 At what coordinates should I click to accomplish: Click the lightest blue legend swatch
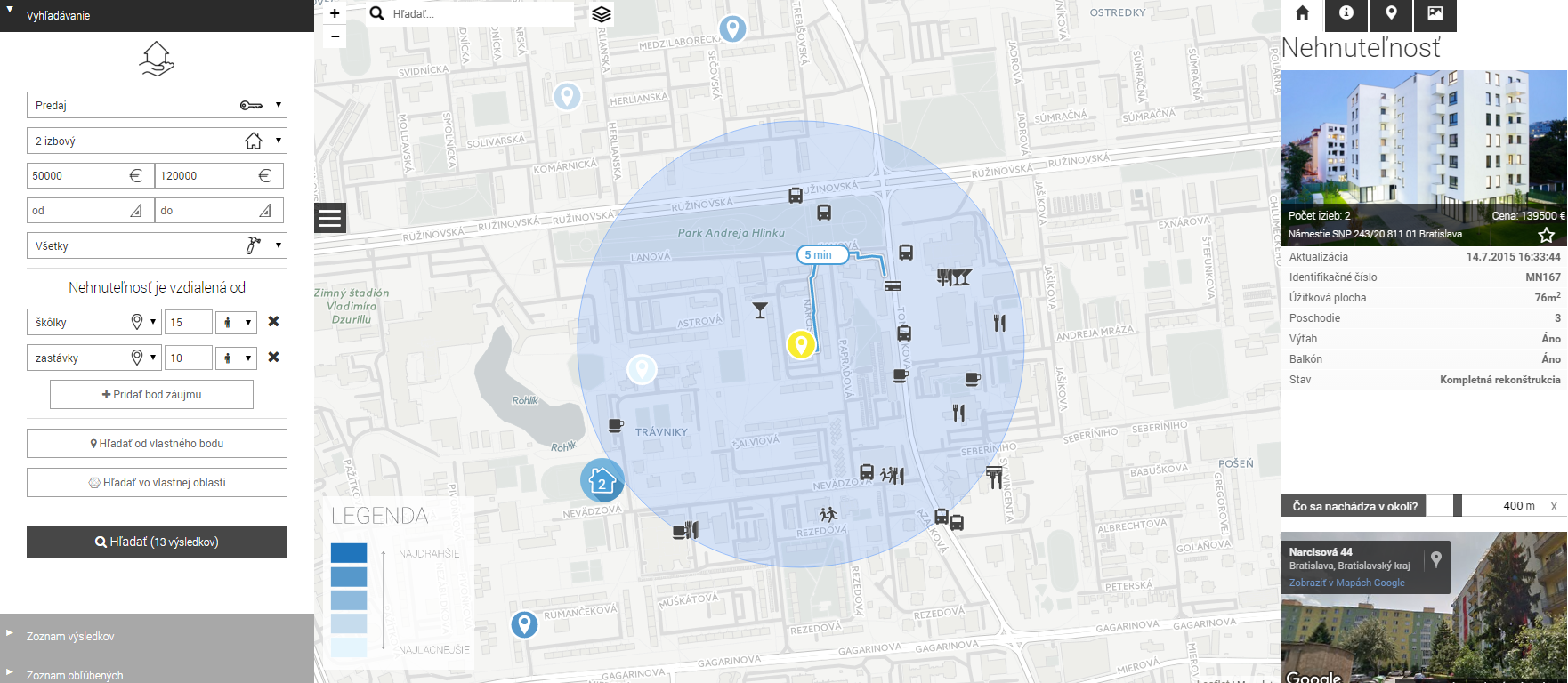click(349, 647)
